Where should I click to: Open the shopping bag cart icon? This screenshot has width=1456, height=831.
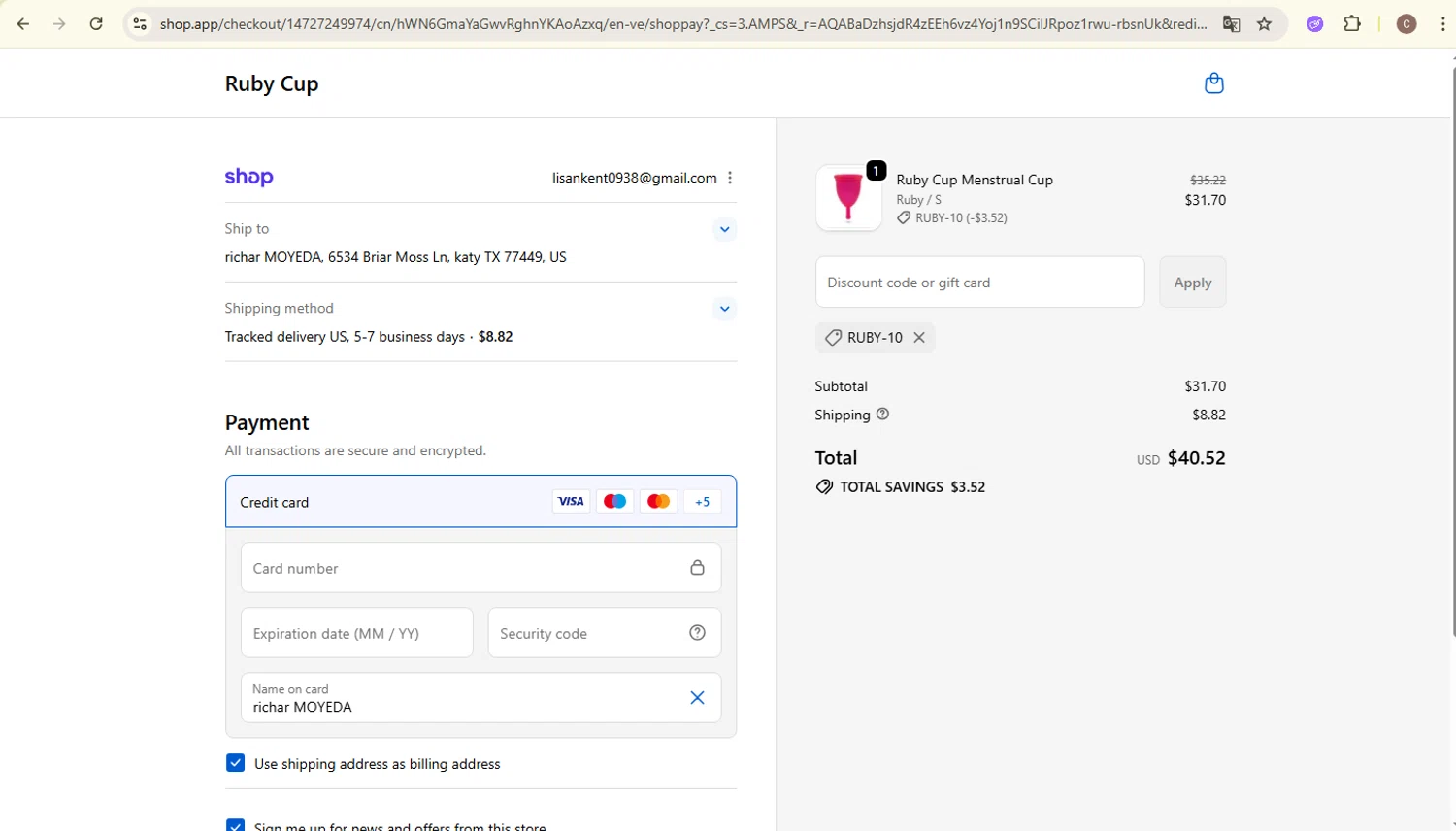(x=1213, y=83)
